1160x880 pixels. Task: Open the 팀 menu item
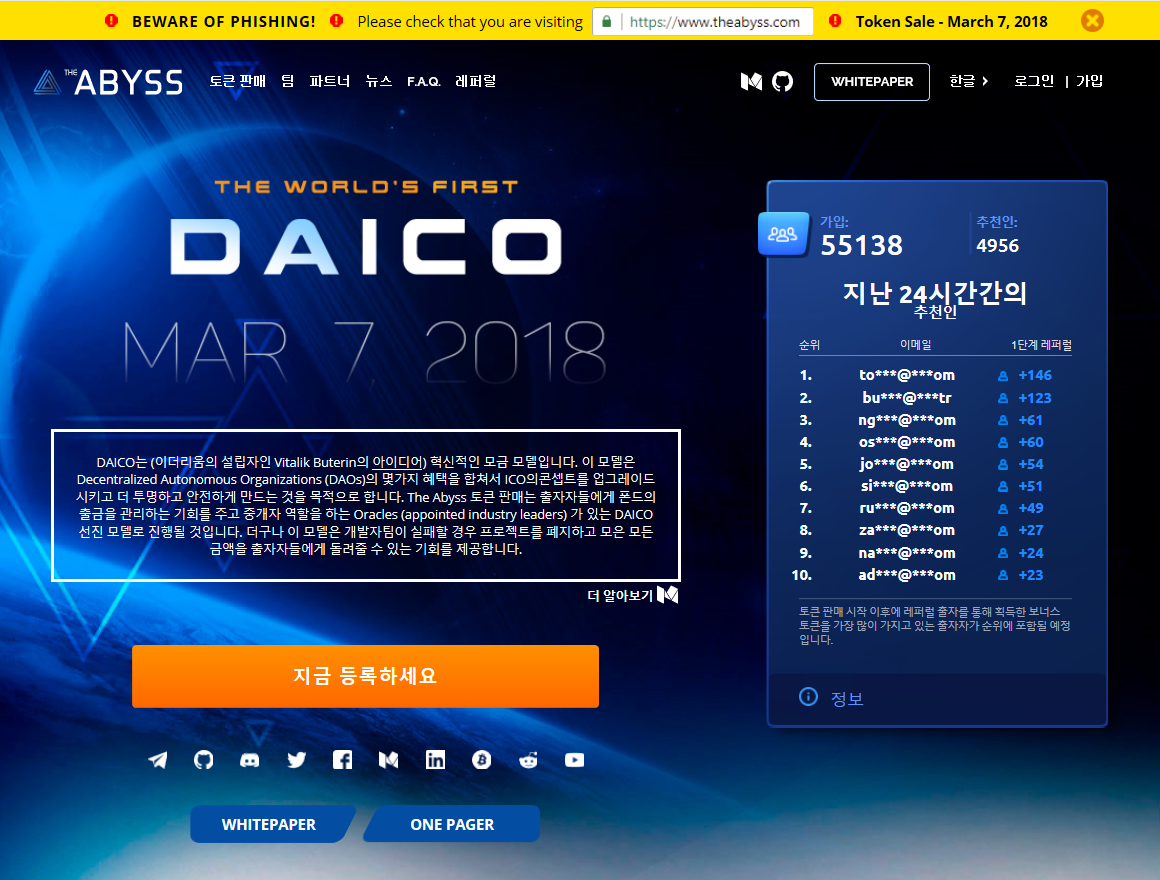pos(288,81)
